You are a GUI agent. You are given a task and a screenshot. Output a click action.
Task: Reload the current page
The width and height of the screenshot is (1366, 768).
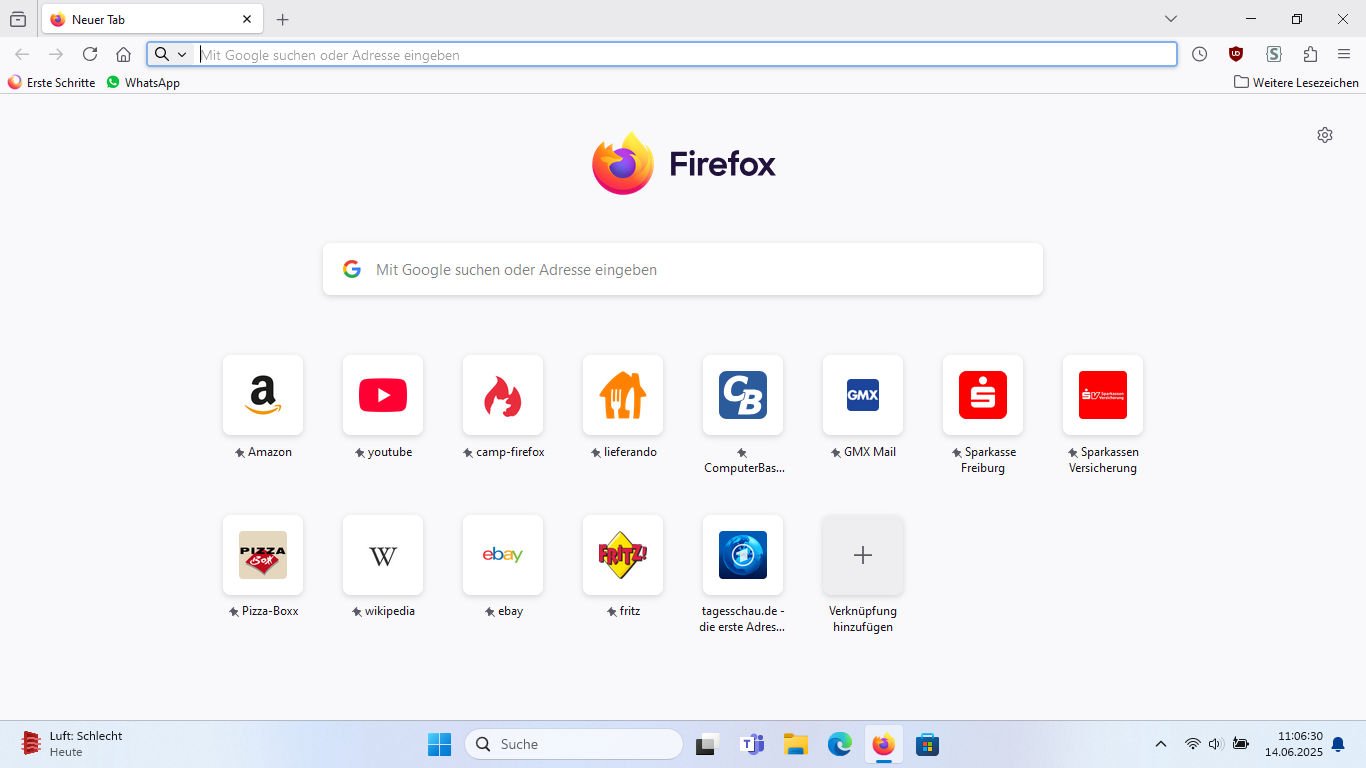[x=90, y=54]
